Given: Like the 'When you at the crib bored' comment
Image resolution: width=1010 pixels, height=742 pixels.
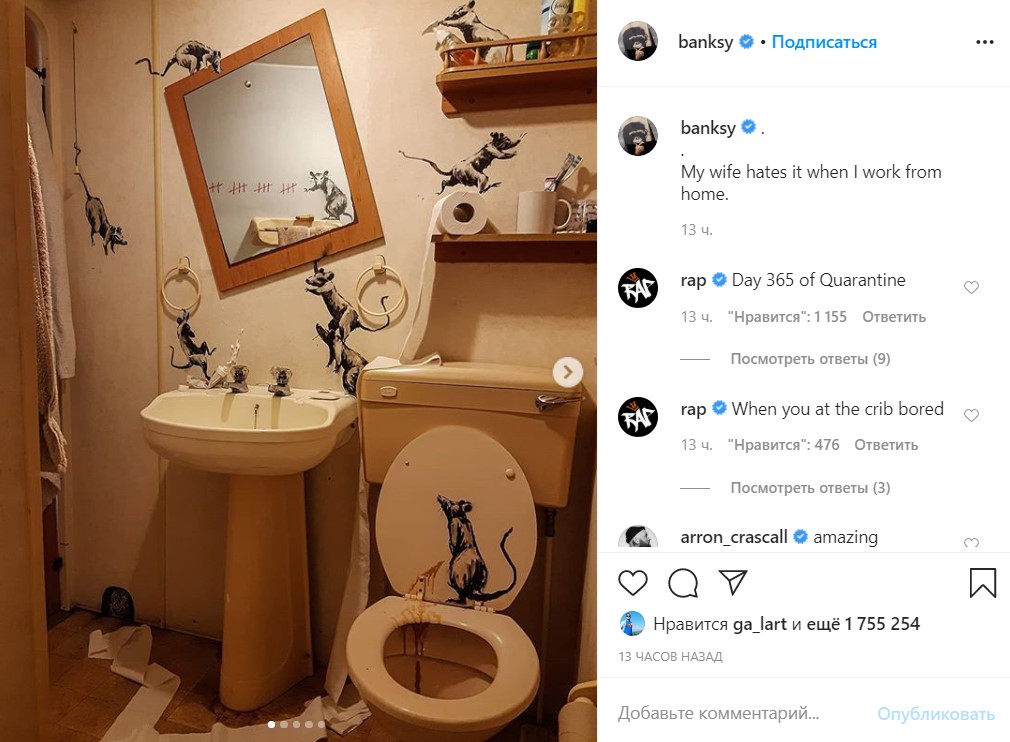Looking at the screenshot, I should click(971, 415).
